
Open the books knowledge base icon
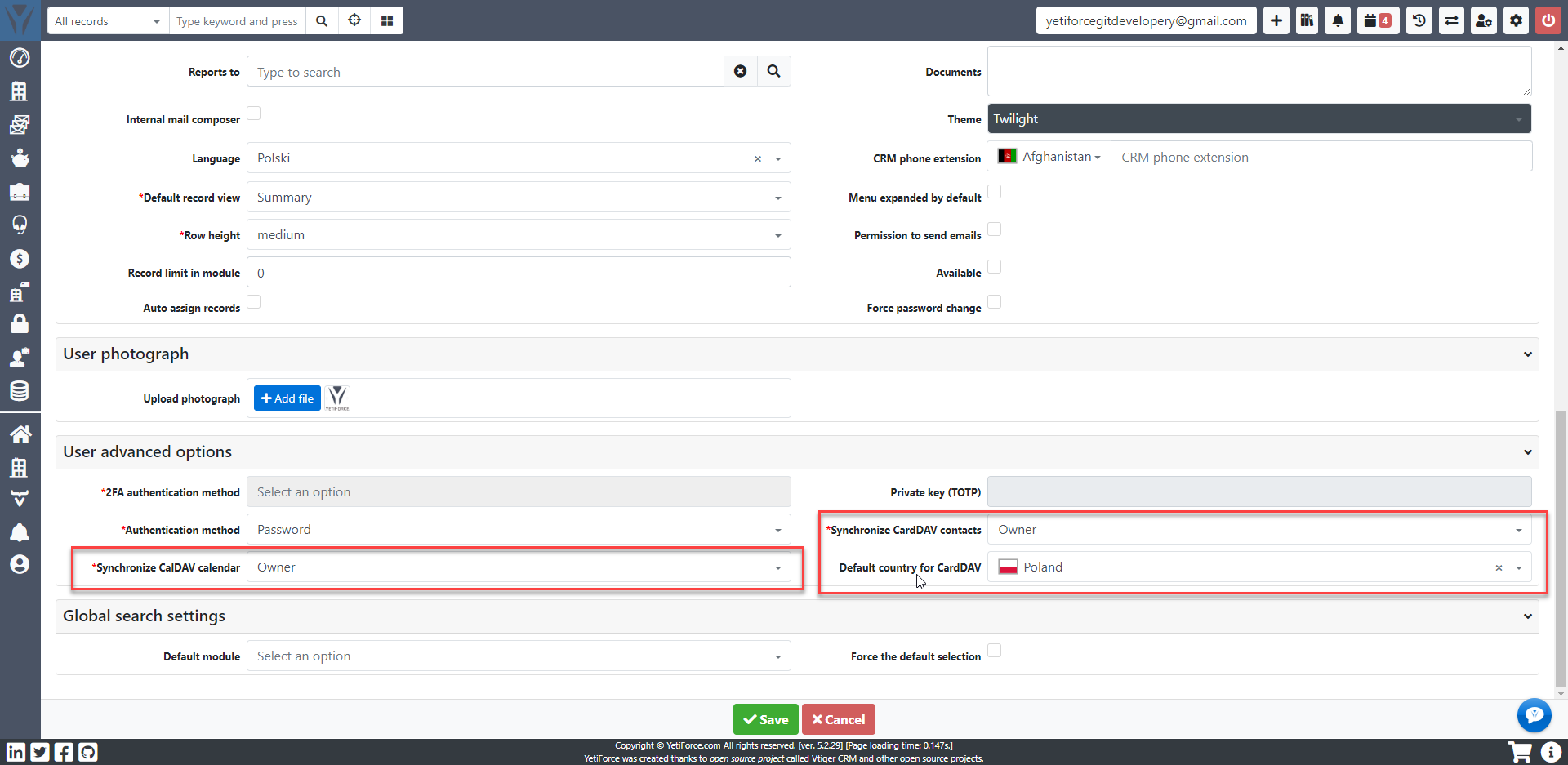tap(1307, 20)
